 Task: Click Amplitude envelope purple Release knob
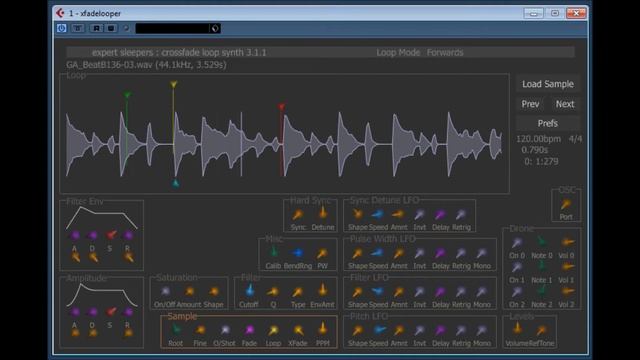coord(128,312)
